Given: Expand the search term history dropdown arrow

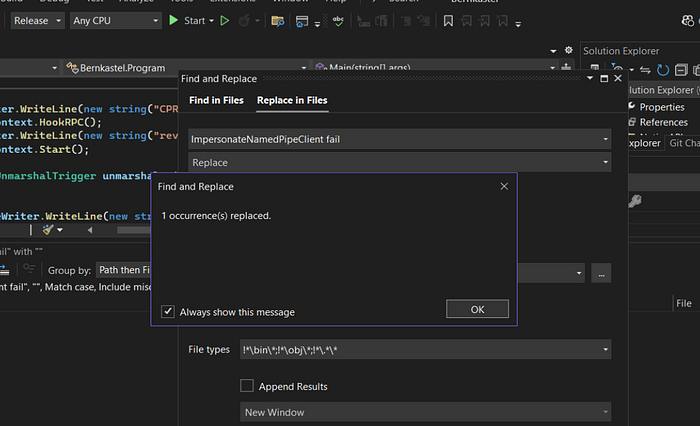Looking at the screenshot, I should (x=605, y=139).
